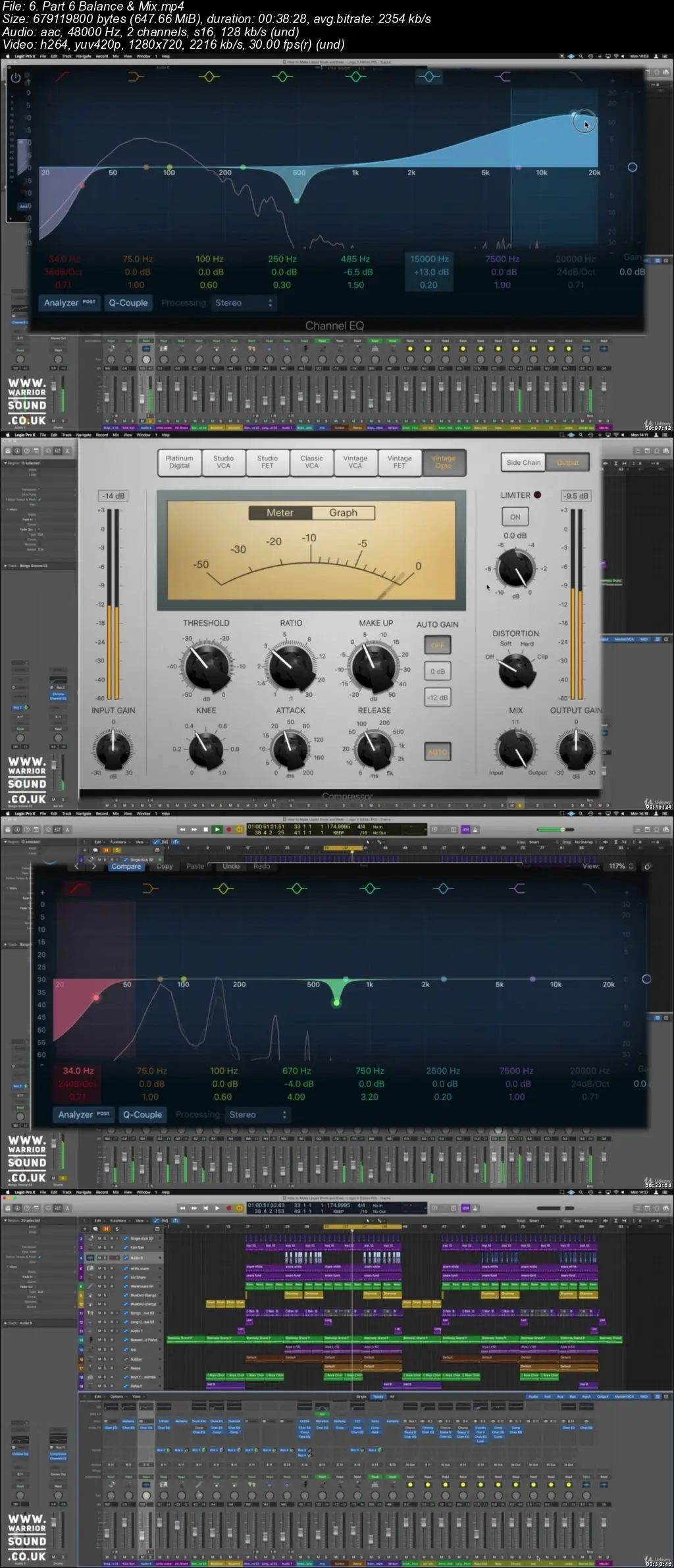Toggle the compressor AUTO release button
This screenshot has width=674, height=1568.
coord(438,751)
